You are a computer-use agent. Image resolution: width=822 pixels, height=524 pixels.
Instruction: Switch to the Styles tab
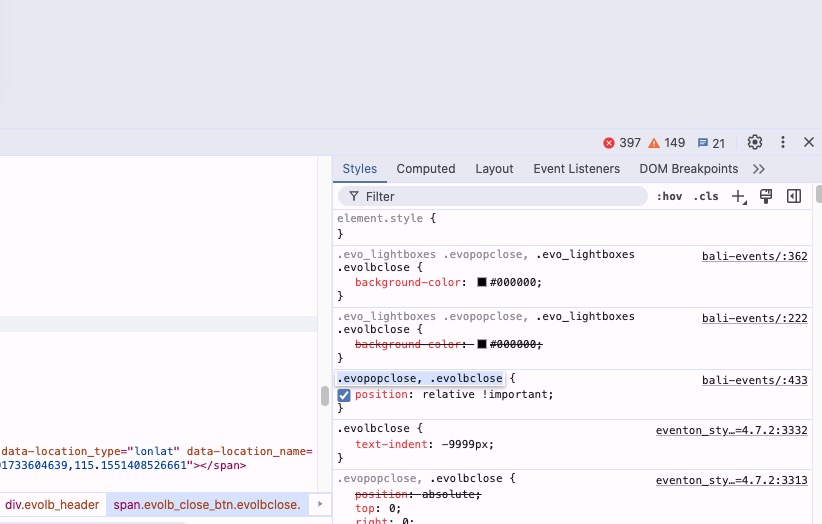(360, 169)
